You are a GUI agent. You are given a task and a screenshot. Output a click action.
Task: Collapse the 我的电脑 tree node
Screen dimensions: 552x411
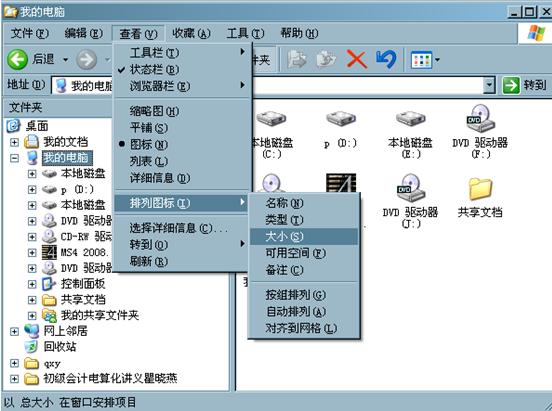tap(14, 158)
